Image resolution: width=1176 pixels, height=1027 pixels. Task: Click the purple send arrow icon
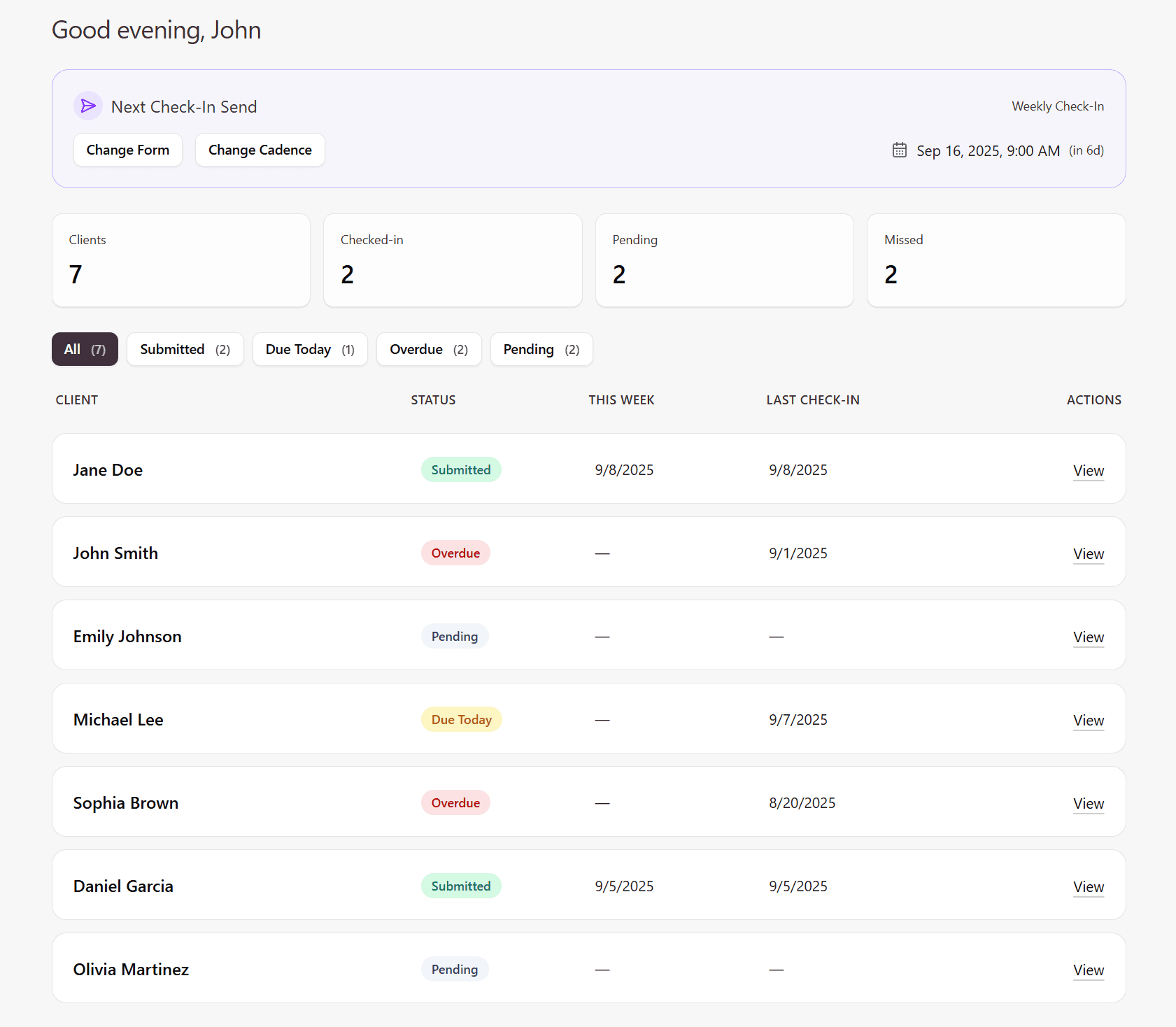(88, 106)
